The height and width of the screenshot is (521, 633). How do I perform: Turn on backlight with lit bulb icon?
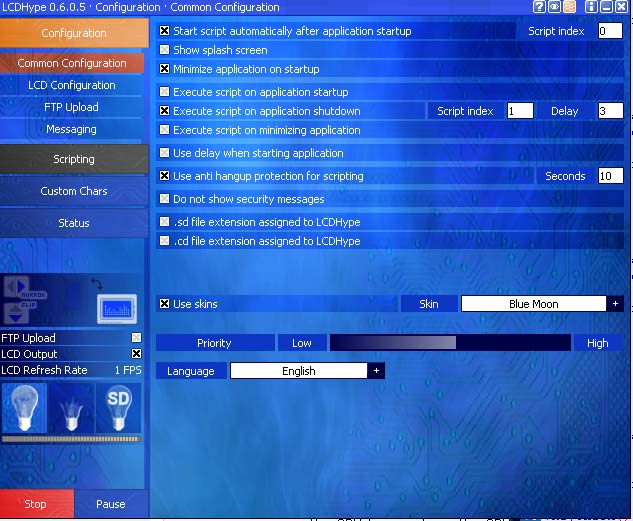[x=24, y=408]
